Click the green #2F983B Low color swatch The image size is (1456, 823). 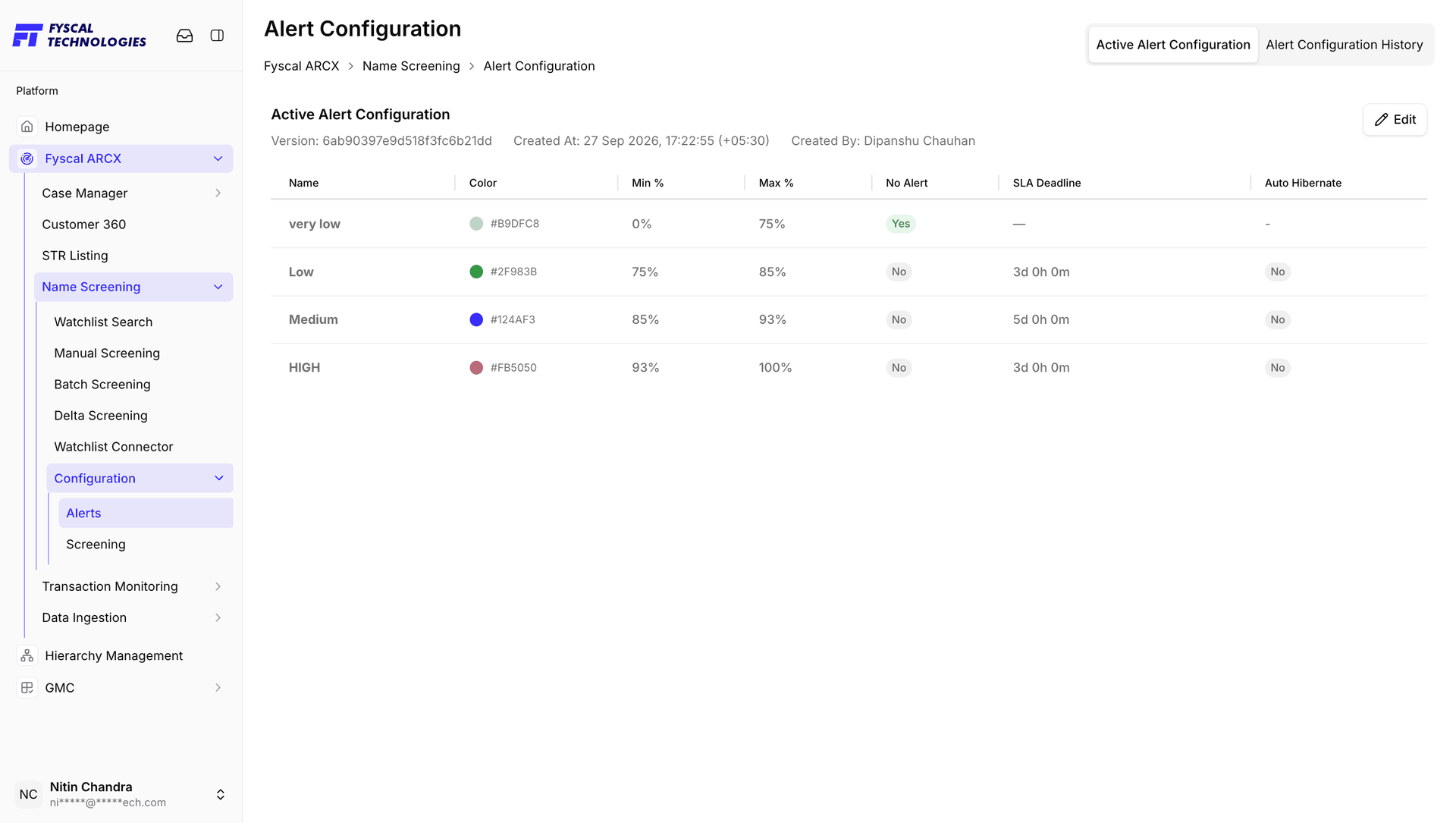[476, 272]
